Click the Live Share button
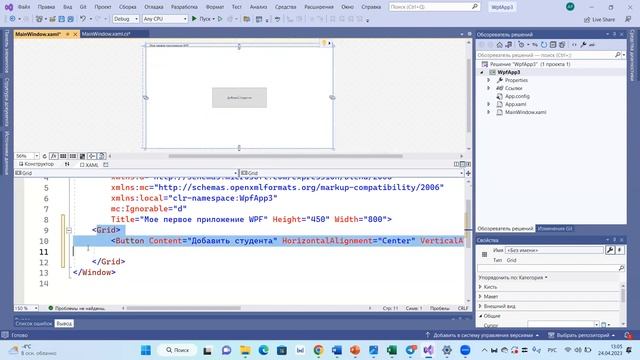This screenshot has height=360, width=640. pyautogui.click(x=599, y=19)
